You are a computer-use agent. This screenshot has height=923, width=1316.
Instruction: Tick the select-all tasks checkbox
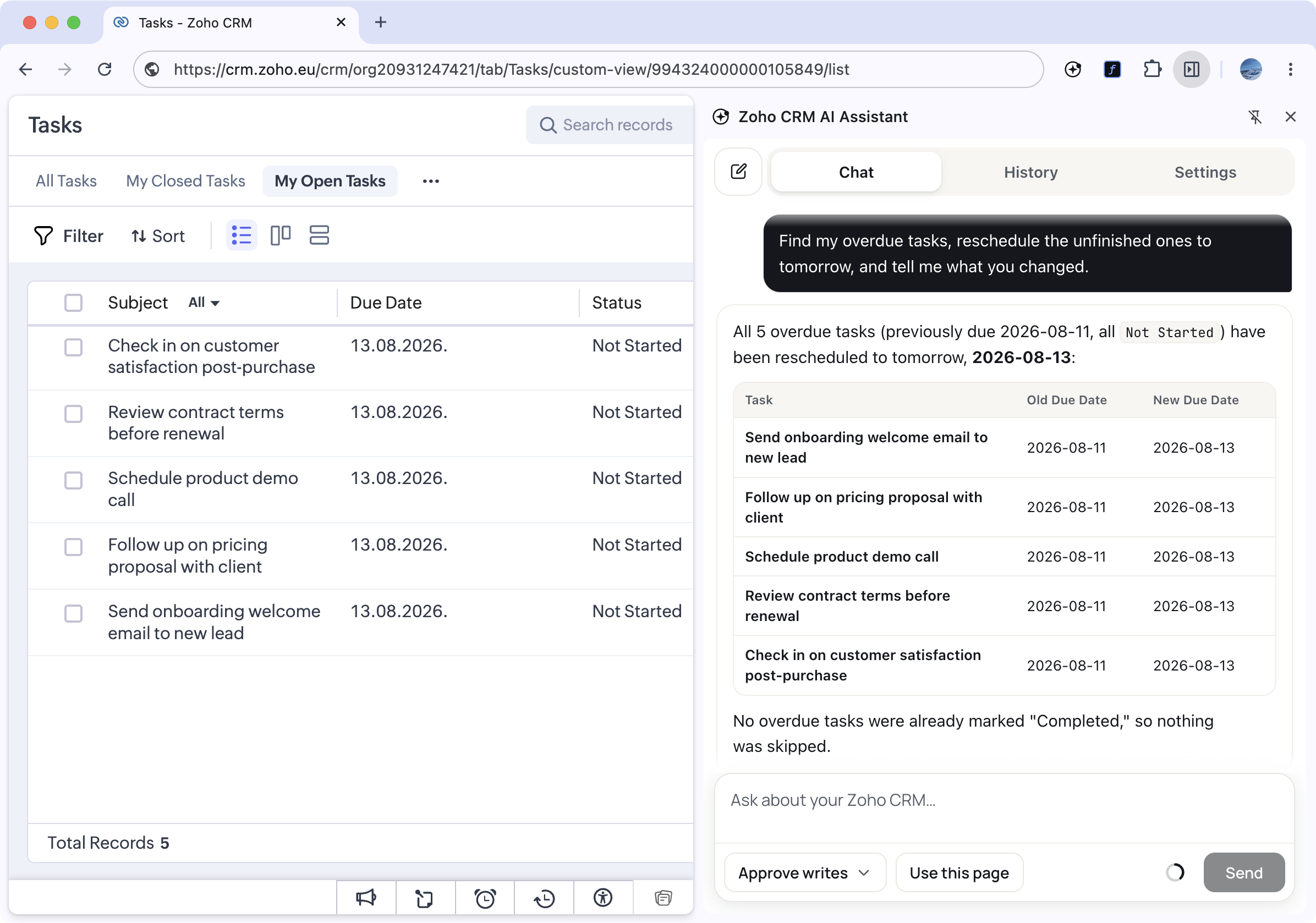point(73,303)
